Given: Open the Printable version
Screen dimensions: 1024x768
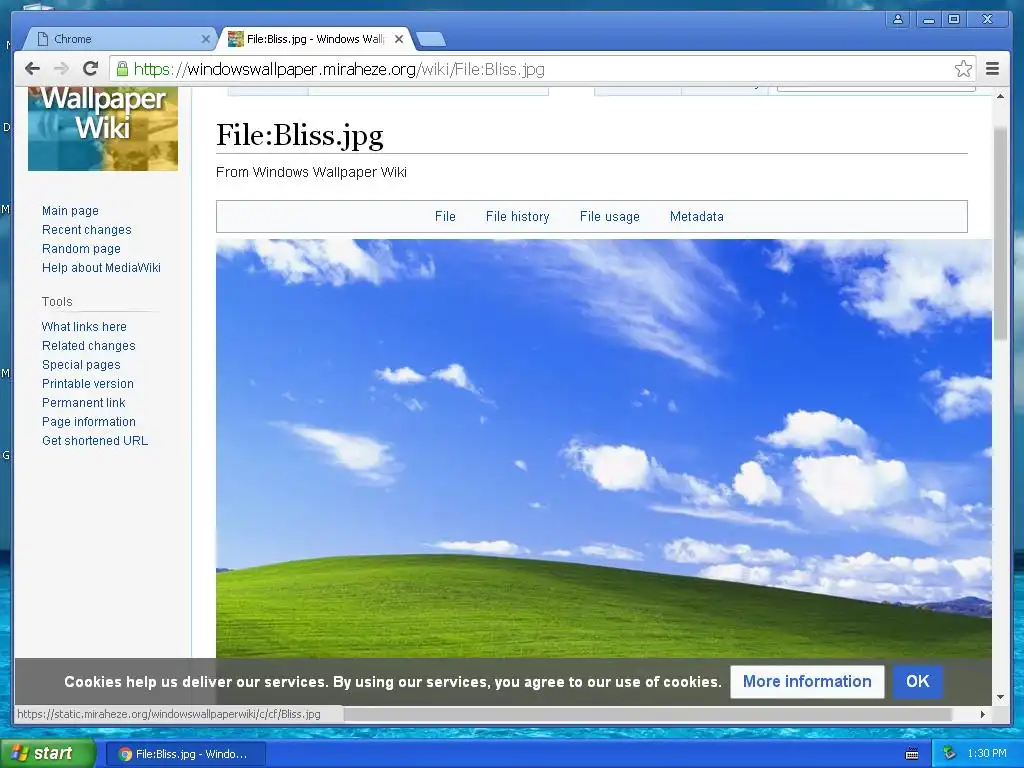Looking at the screenshot, I should [88, 383].
